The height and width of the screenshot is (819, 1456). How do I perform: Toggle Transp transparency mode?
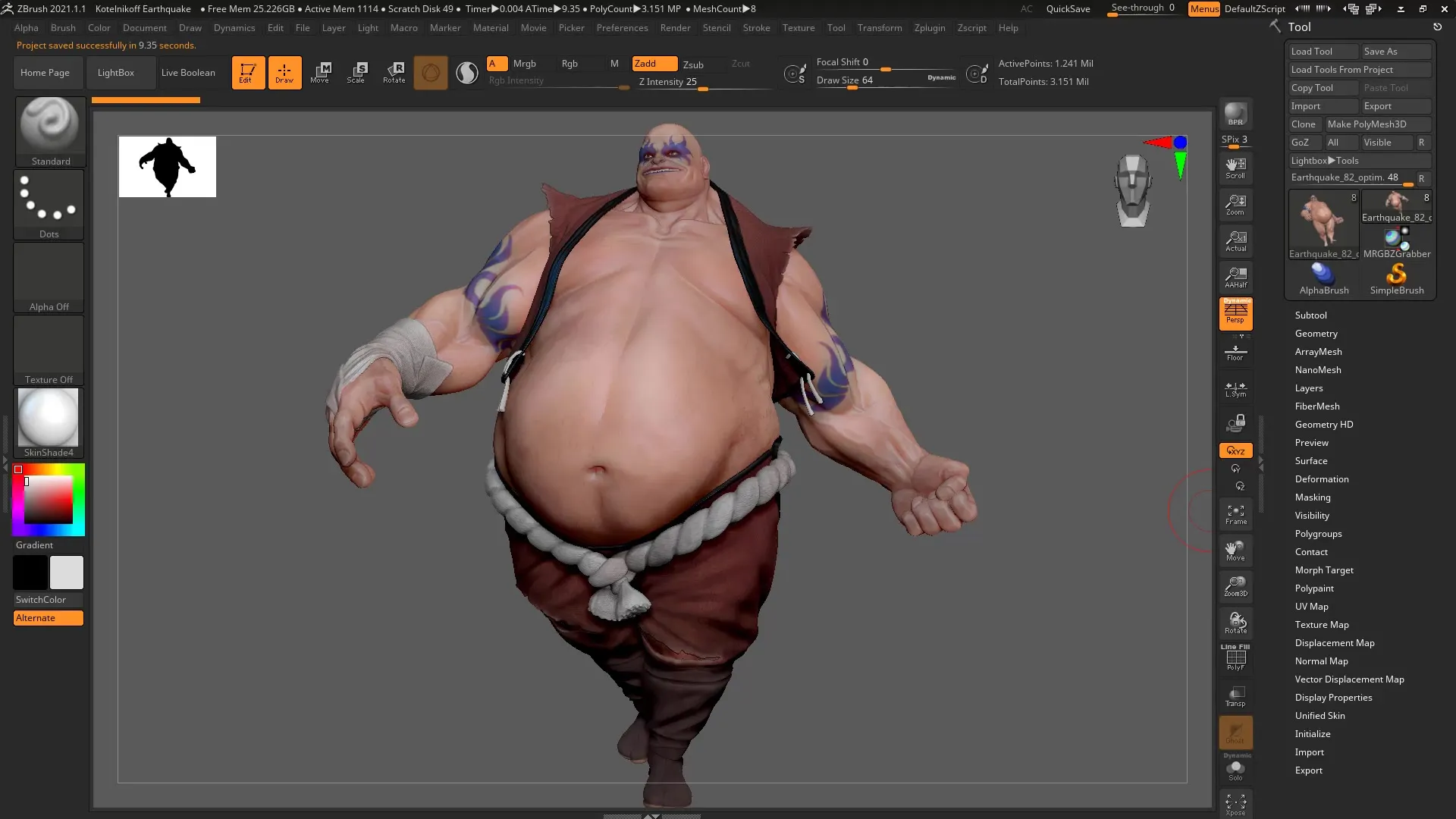tap(1235, 696)
